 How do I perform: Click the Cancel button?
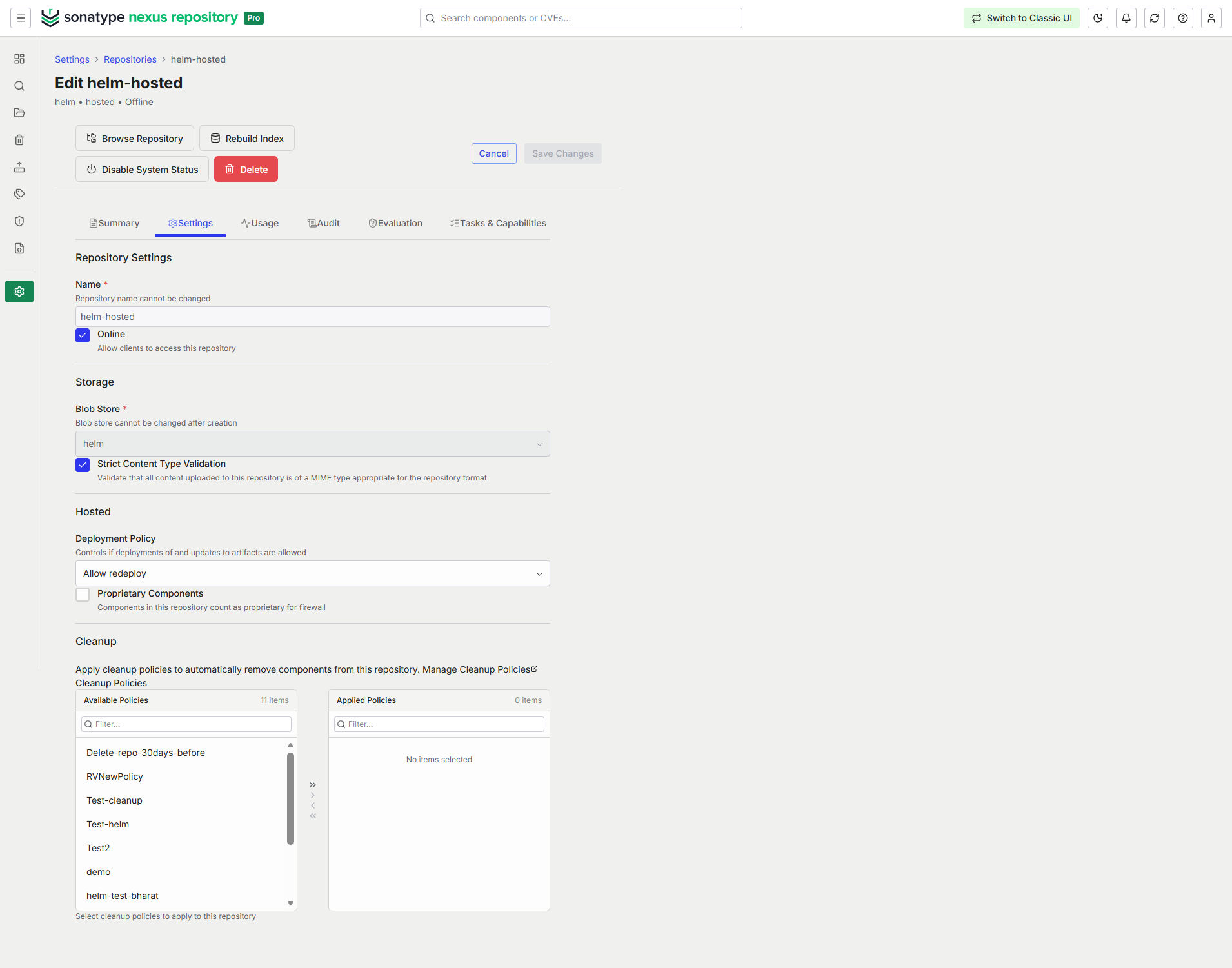(x=494, y=153)
